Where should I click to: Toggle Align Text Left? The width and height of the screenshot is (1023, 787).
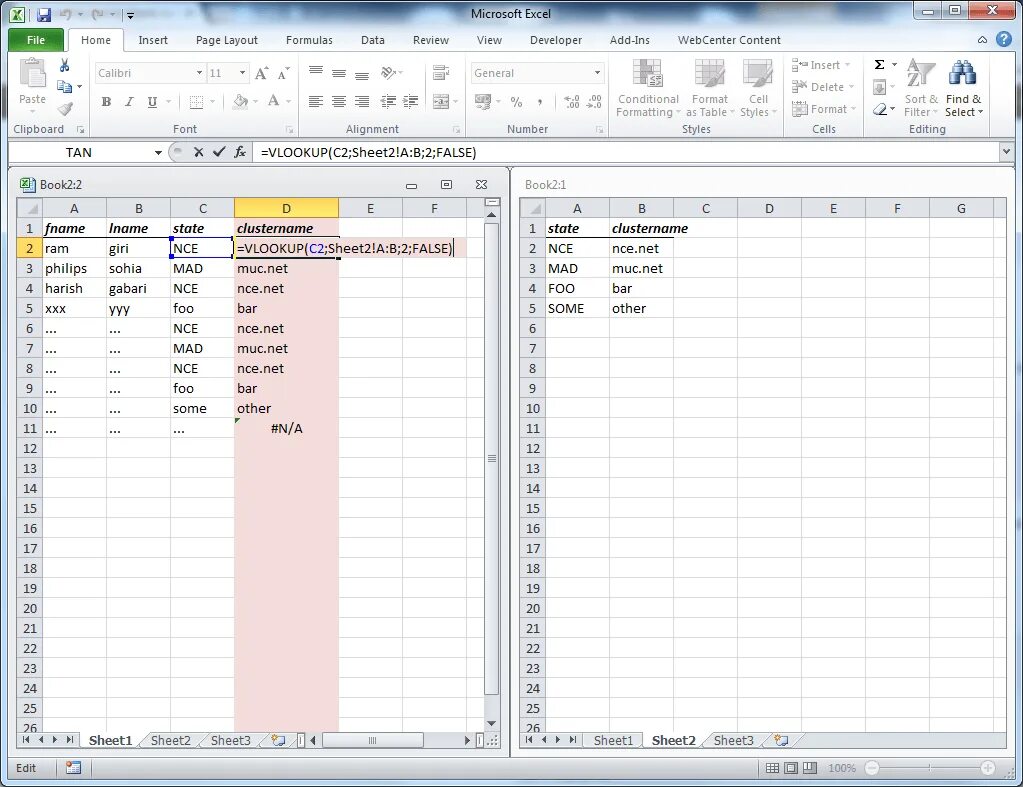(316, 102)
